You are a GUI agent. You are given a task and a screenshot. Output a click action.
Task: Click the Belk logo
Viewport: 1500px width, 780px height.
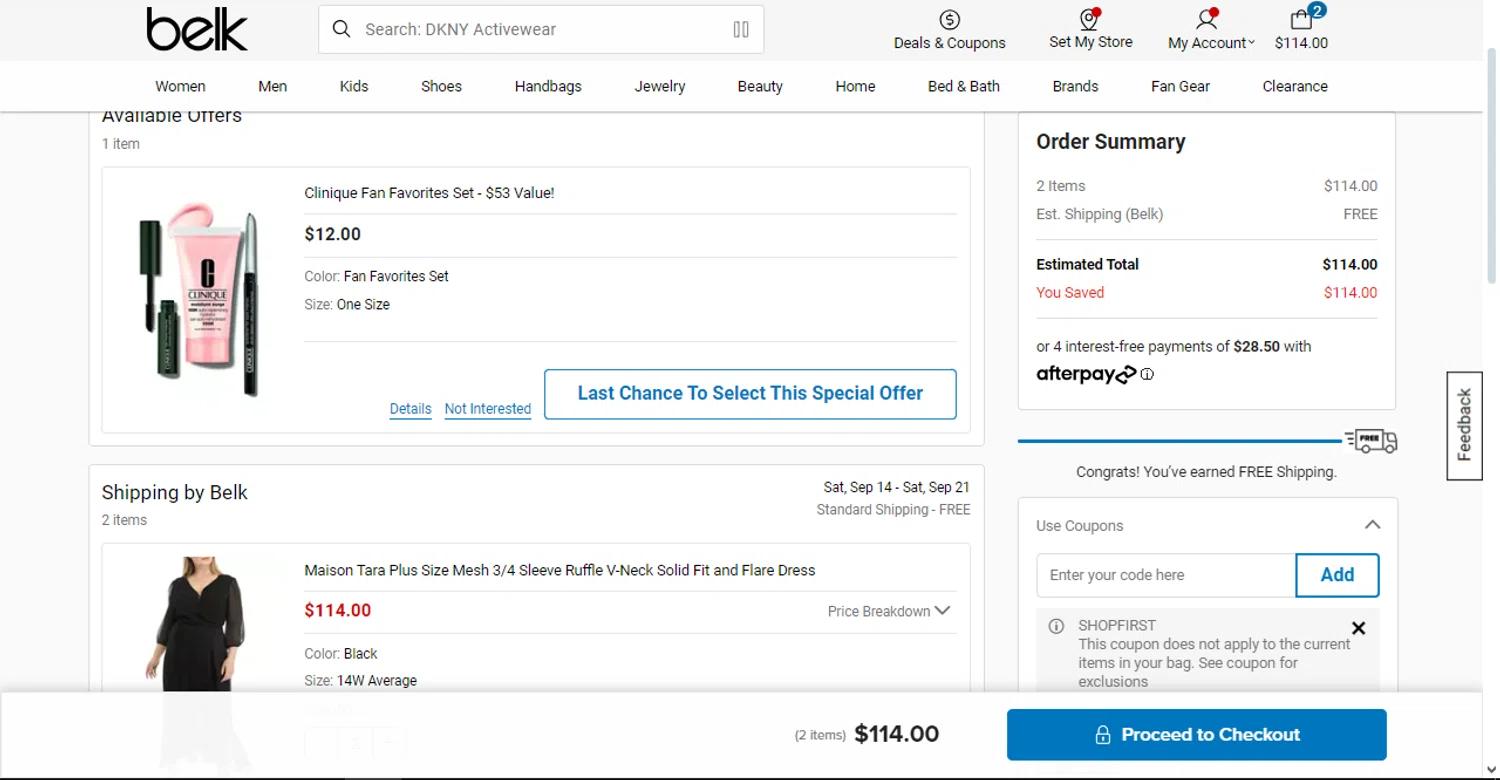[x=197, y=29]
